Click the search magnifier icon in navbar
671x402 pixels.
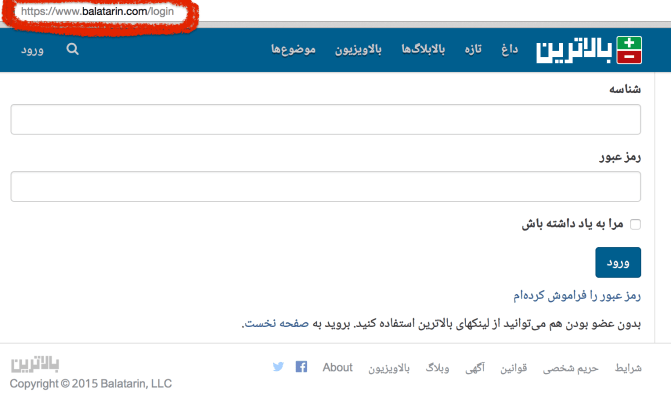[73, 49]
